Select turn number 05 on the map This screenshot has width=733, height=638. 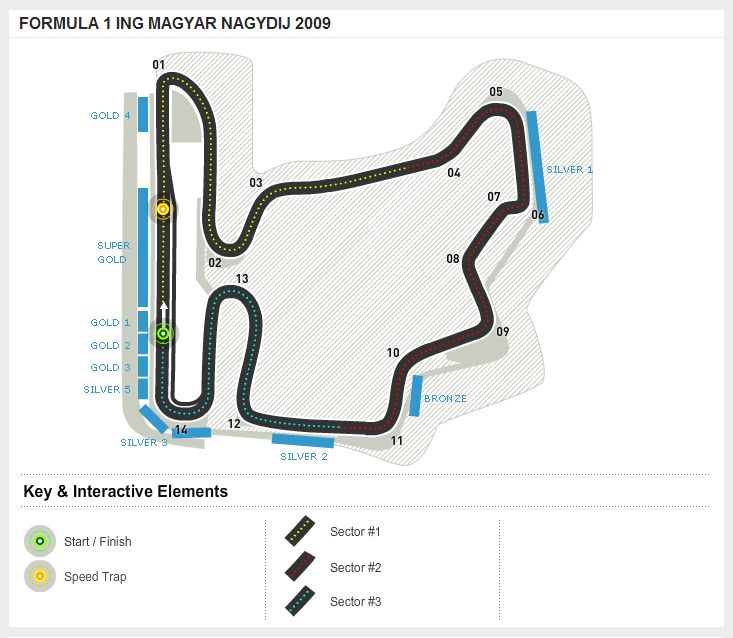496,92
